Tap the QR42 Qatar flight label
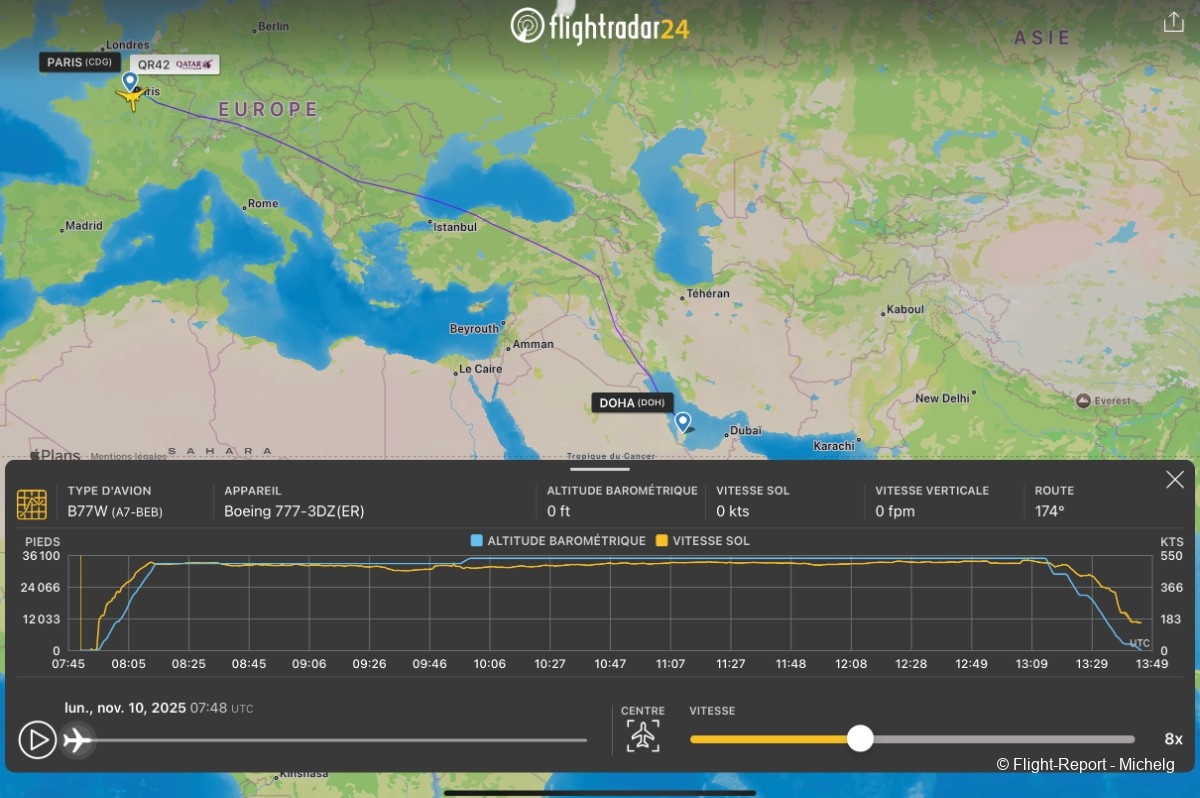Viewport: 1200px width, 798px height. click(x=175, y=64)
